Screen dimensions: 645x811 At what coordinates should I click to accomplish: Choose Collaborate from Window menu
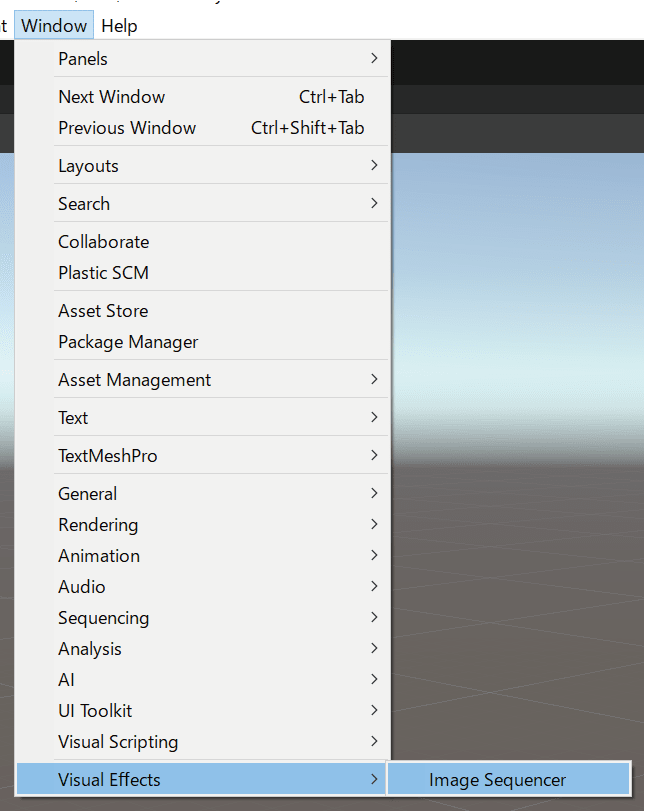tap(202, 242)
